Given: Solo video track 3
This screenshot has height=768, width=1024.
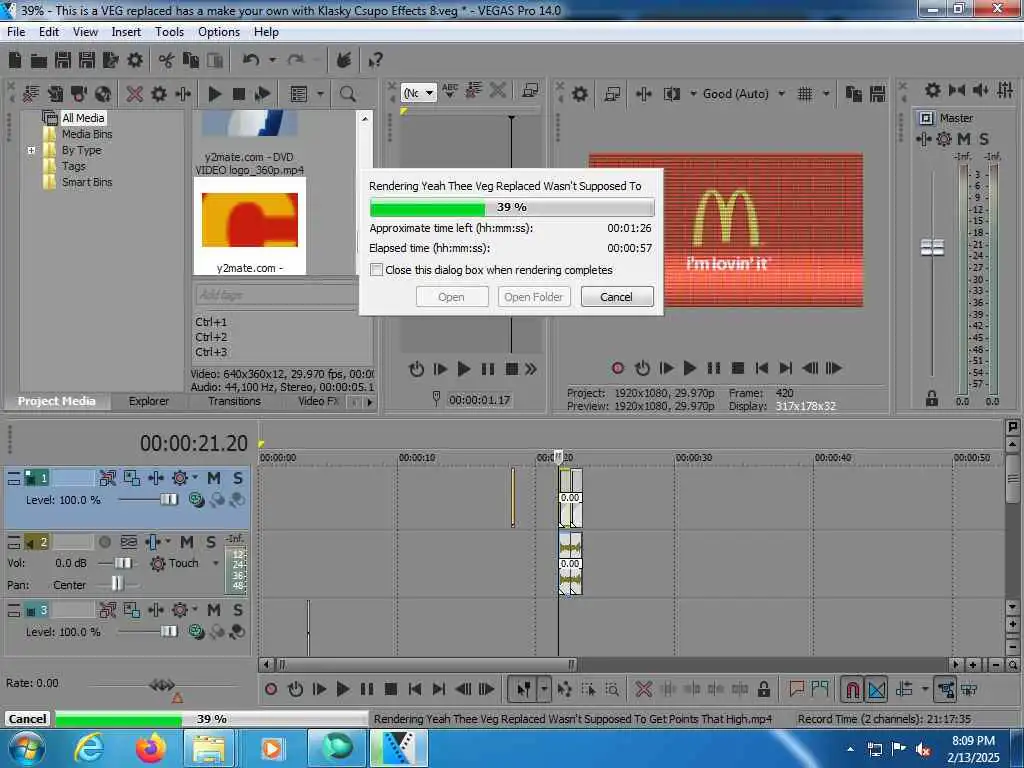Looking at the screenshot, I should (238, 610).
